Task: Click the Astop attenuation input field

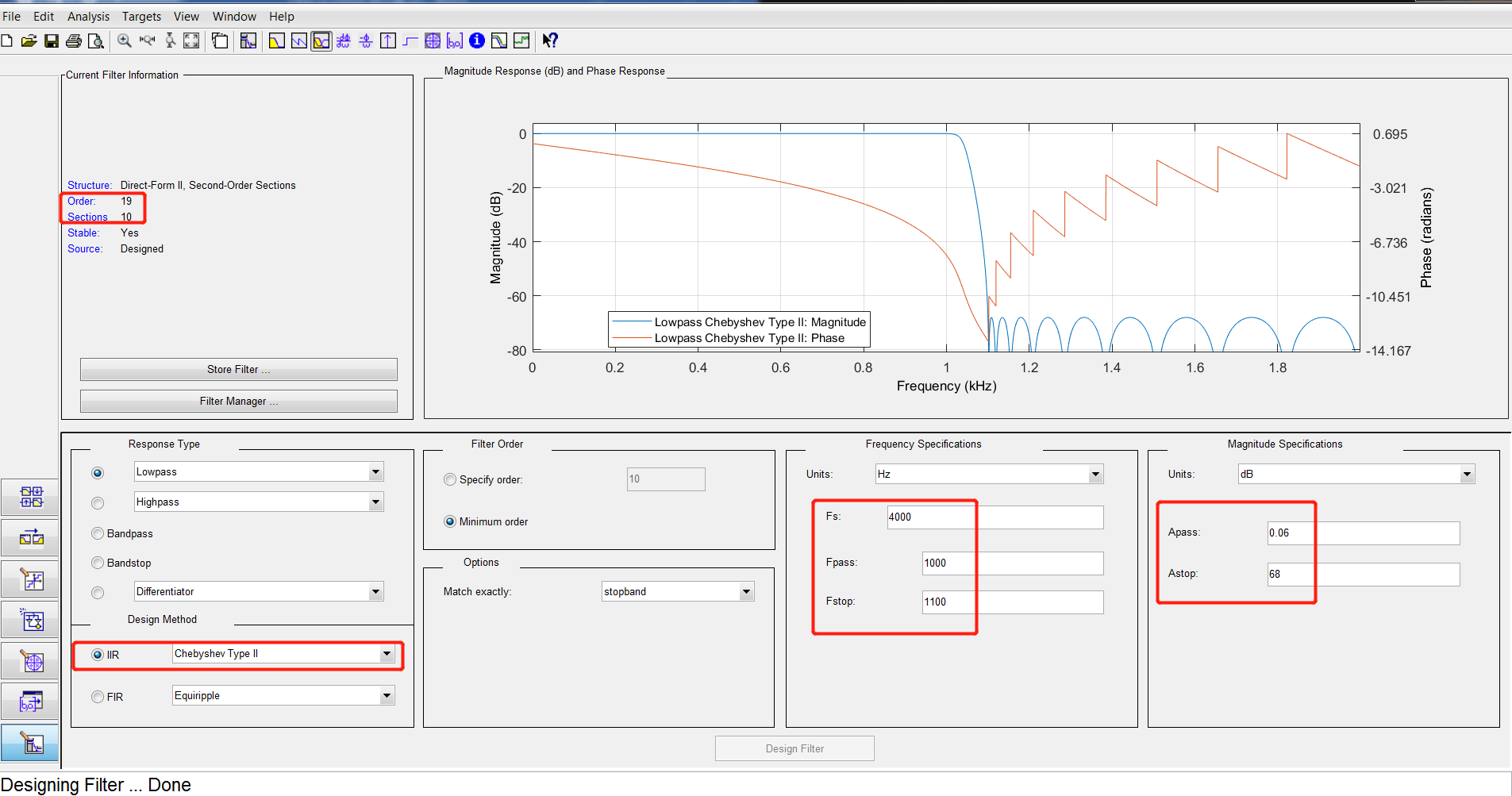Action: point(1363,575)
